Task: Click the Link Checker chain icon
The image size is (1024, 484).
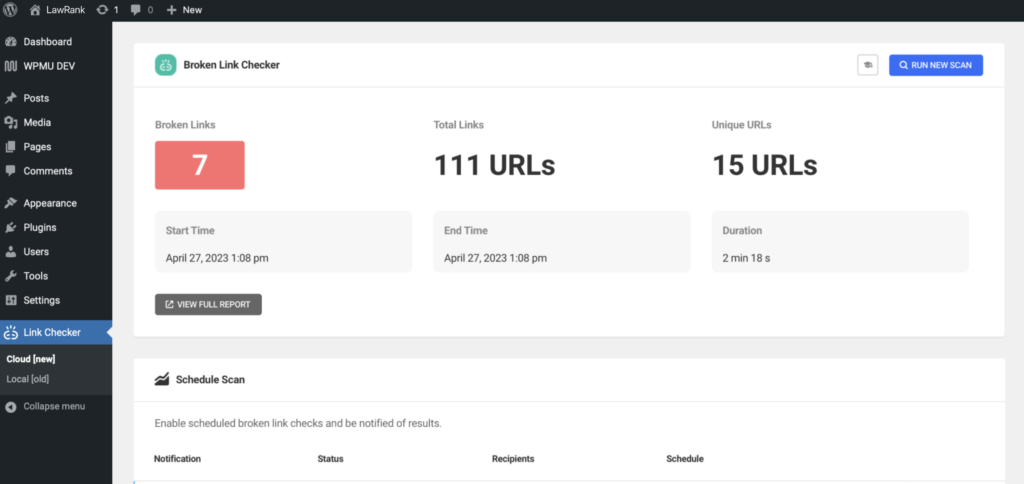Action: 10,332
